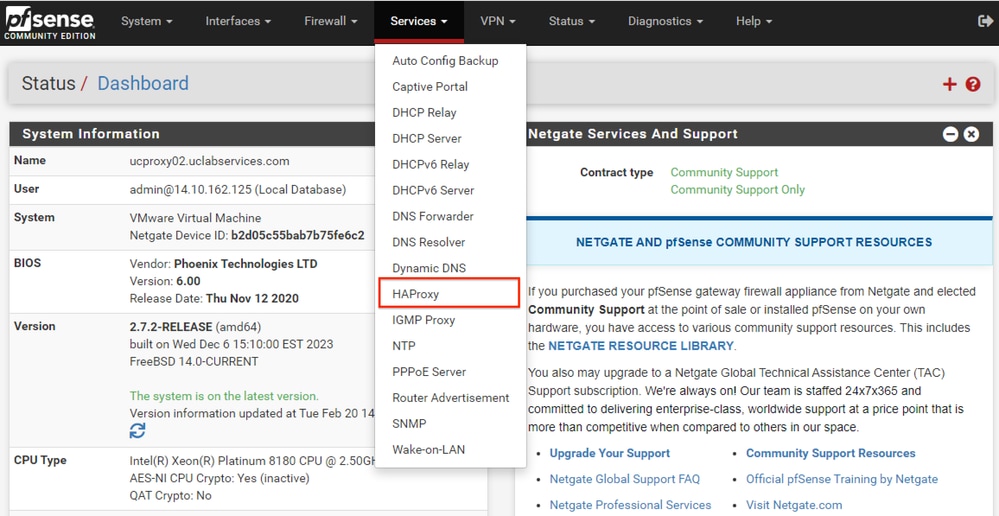This screenshot has width=999, height=516.
Task: Click NETGATE AND pfSense COMMUNITY SUPPORT RESOURCES banner
Action: coord(754,242)
